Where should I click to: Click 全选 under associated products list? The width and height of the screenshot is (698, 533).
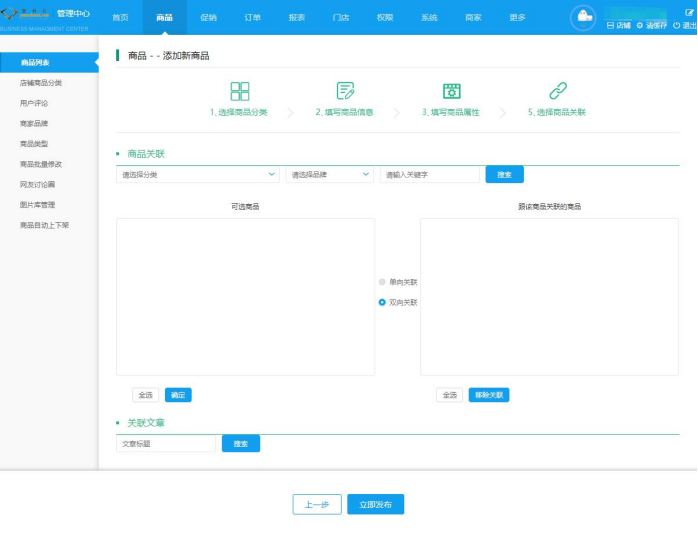click(x=450, y=395)
